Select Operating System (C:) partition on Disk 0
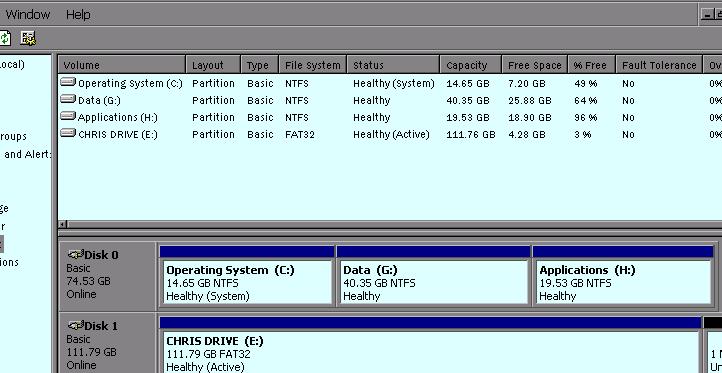 click(246, 275)
